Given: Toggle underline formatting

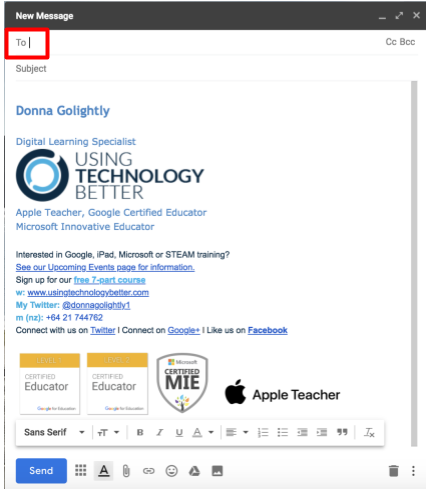Looking at the screenshot, I should pos(179,433).
